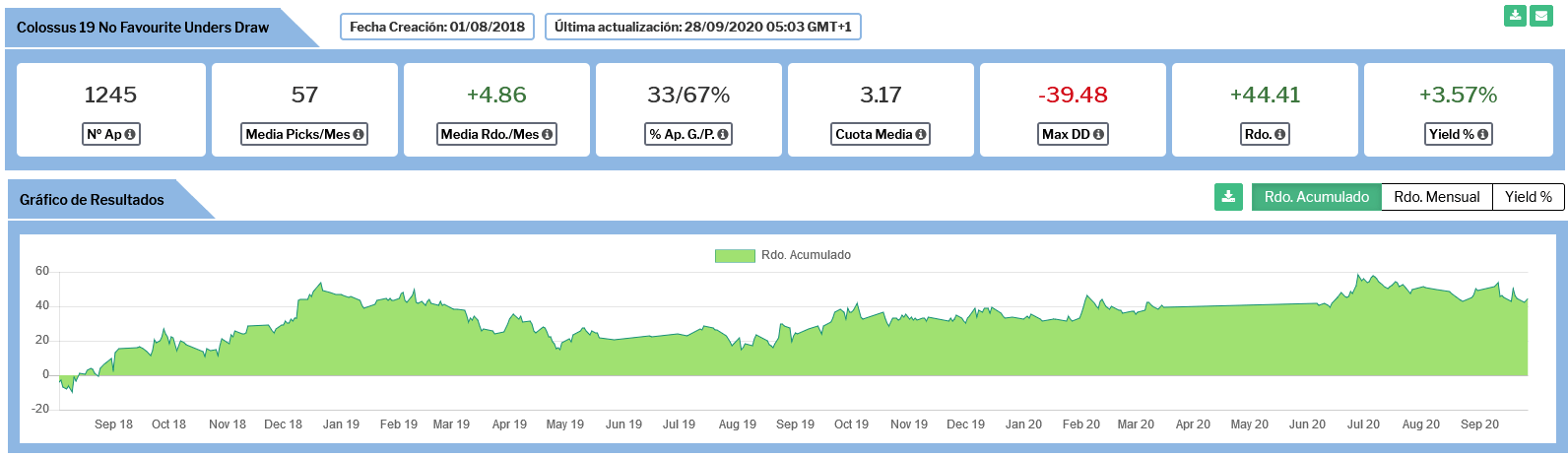Click info icon next to Max DD
Viewport: 1568px width, 456px height.
tap(1098, 134)
